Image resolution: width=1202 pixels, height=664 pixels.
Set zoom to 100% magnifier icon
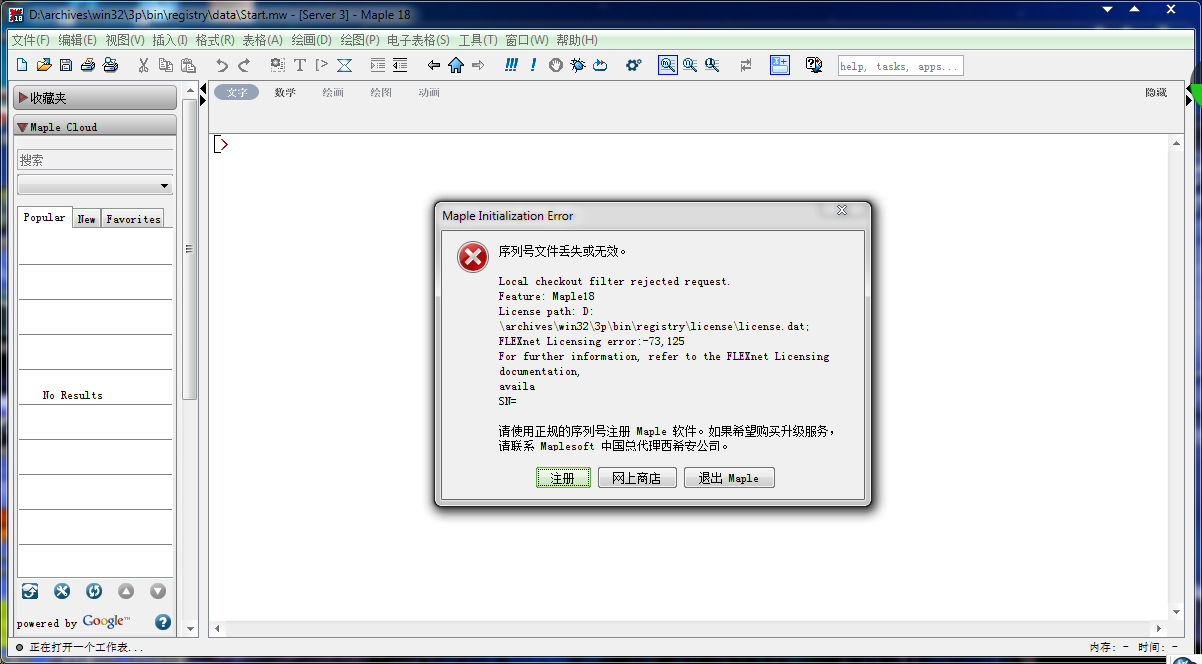click(x=667, y=66)
